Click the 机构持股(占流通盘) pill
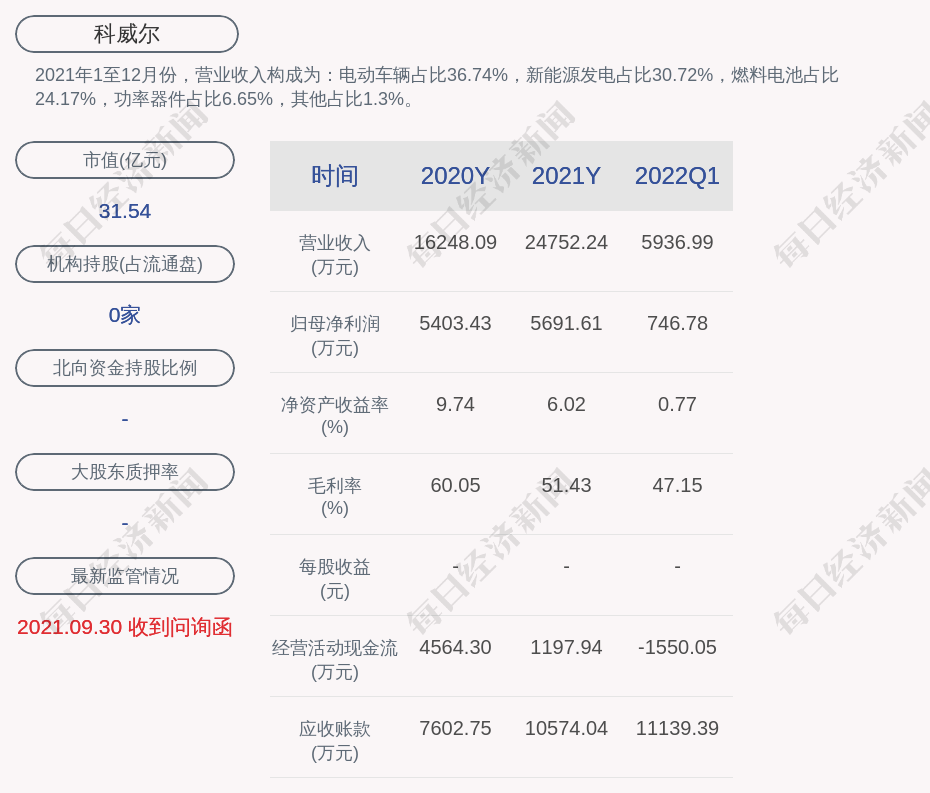 point(125,264)
